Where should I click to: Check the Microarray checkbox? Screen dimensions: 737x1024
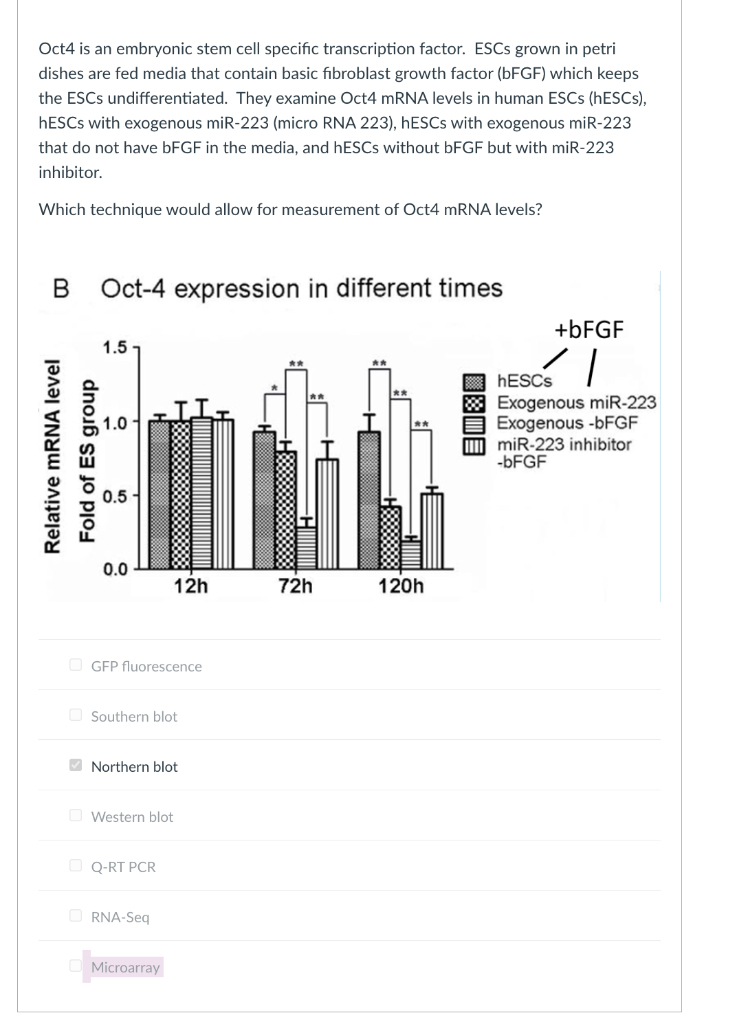(x=76, y=966)
